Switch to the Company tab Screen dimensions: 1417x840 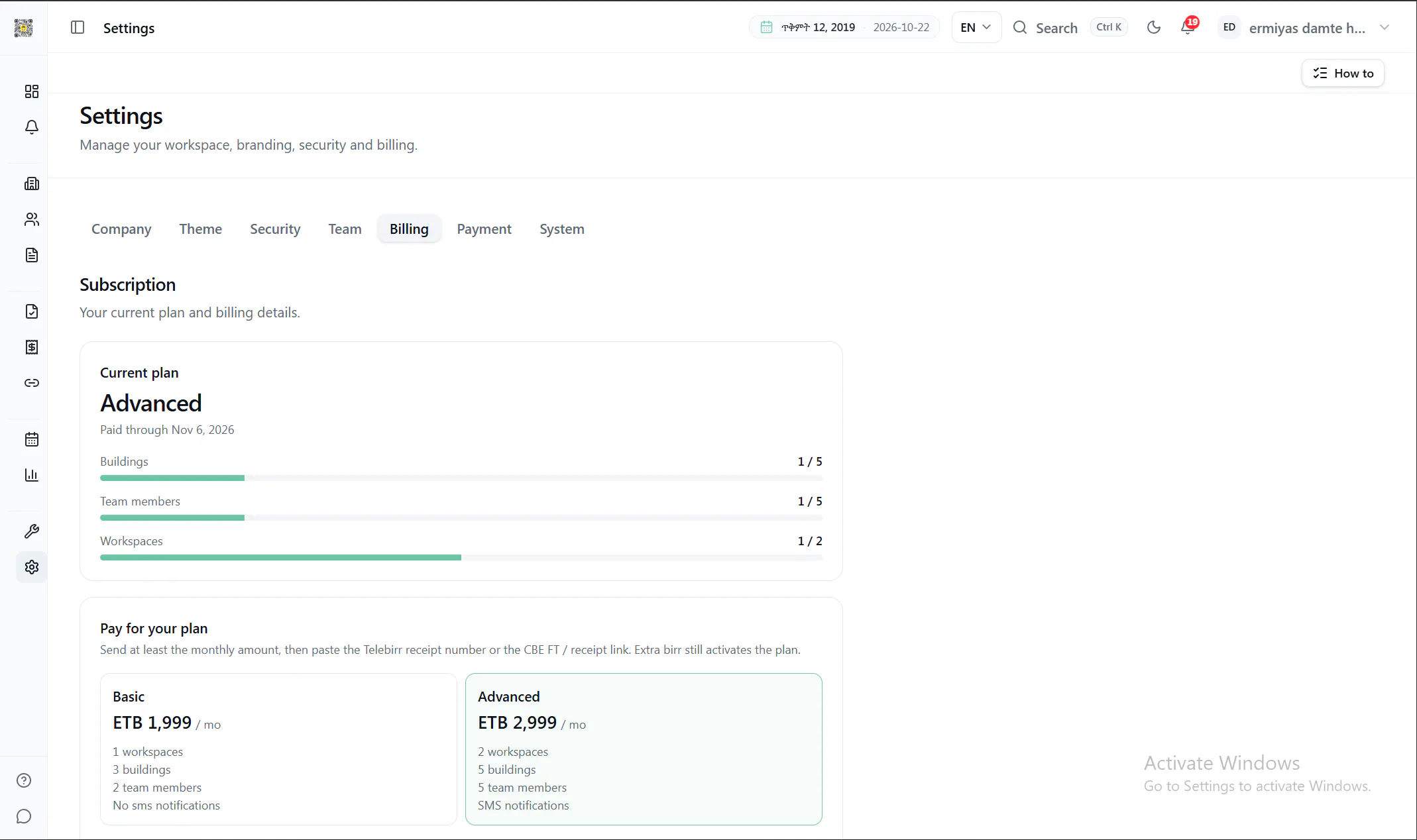point(121,229)
